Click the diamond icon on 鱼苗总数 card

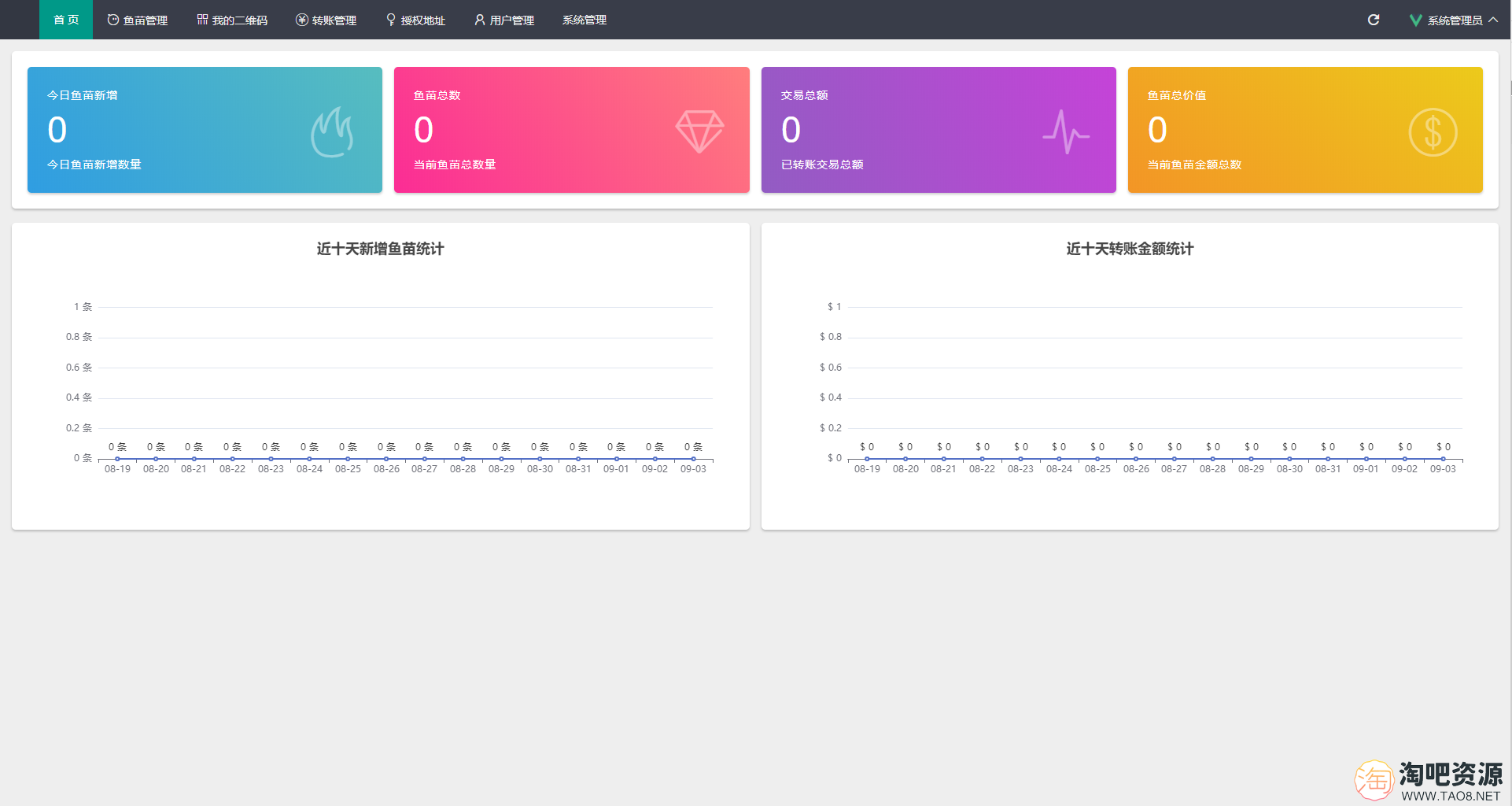[x=699, y=131]
